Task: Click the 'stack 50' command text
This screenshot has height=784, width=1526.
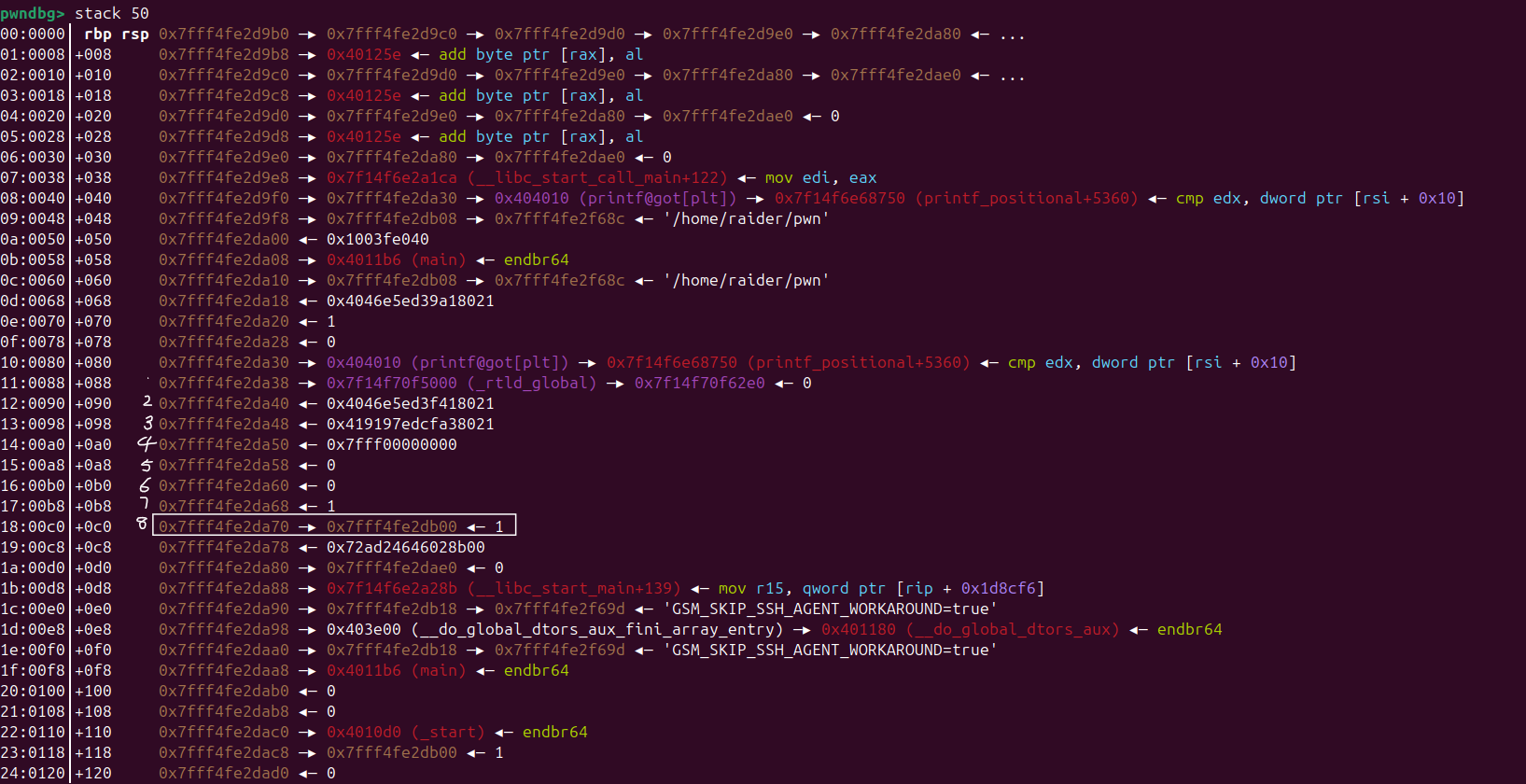Action: pyautogui.click(x=111, y=13)
